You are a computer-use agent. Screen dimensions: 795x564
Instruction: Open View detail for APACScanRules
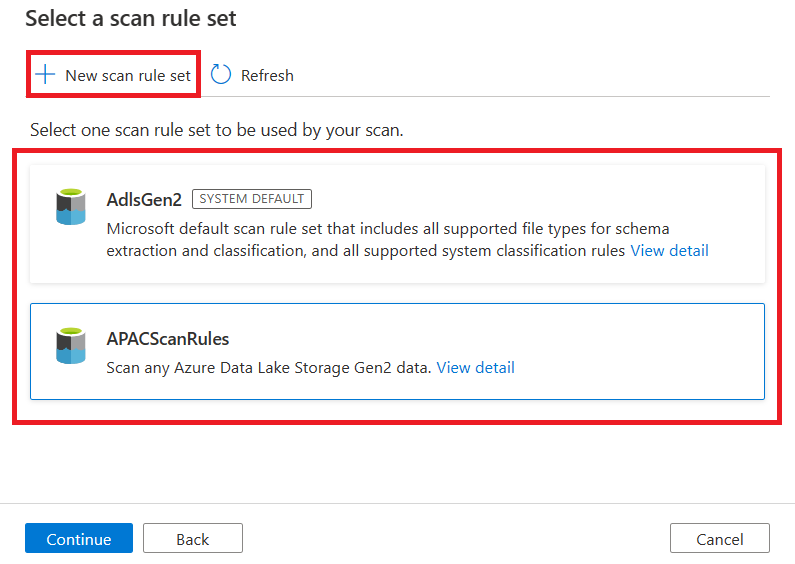tap(475, 367)
